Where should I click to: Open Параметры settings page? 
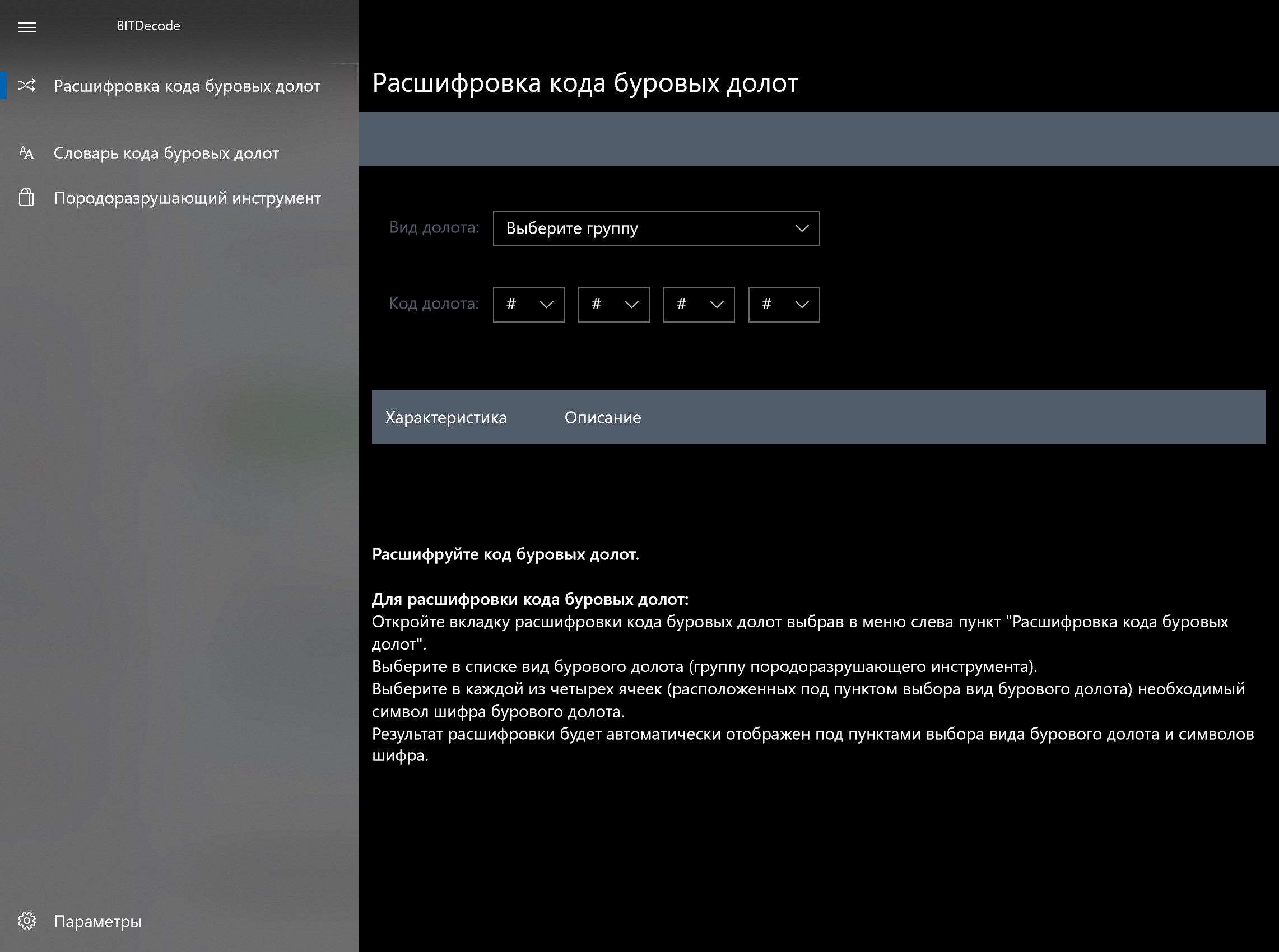[97, 921]
